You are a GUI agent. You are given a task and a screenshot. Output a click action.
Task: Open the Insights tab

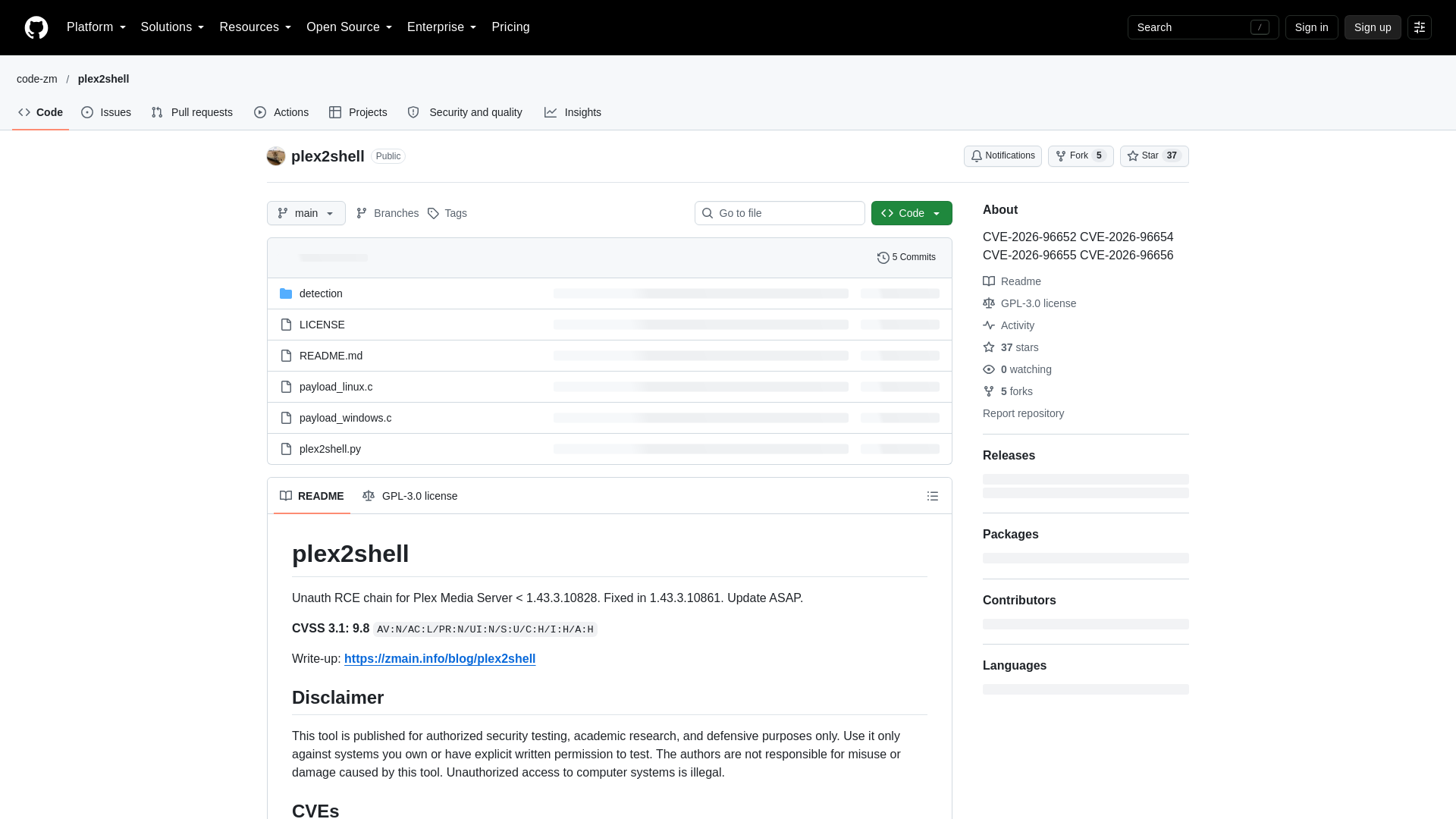(573, 112)
